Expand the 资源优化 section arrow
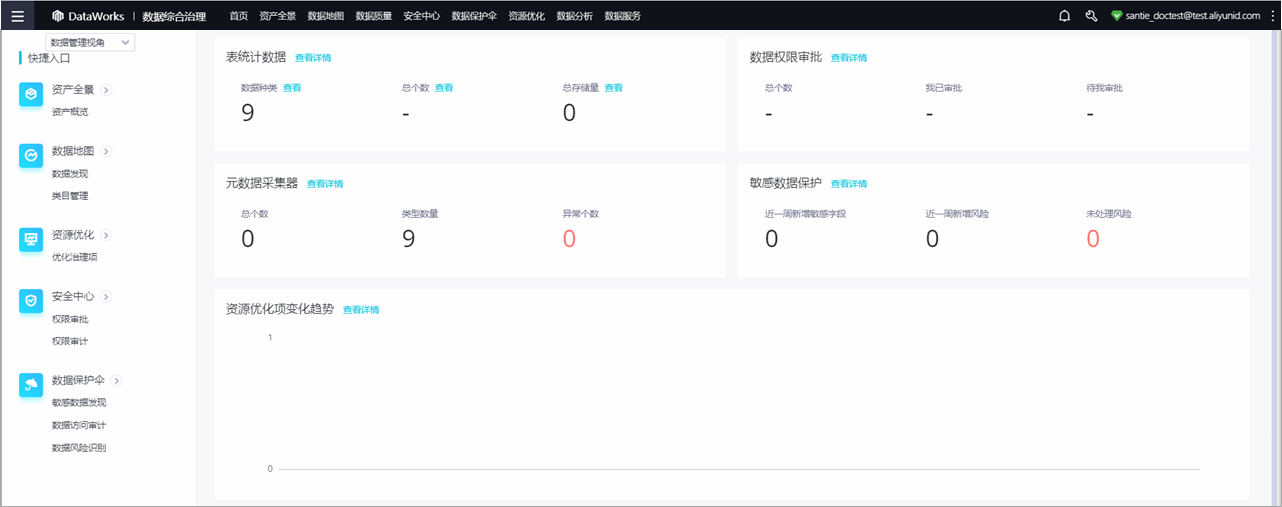Screen dimensions: 1282x507 click(x=106, y=236)
